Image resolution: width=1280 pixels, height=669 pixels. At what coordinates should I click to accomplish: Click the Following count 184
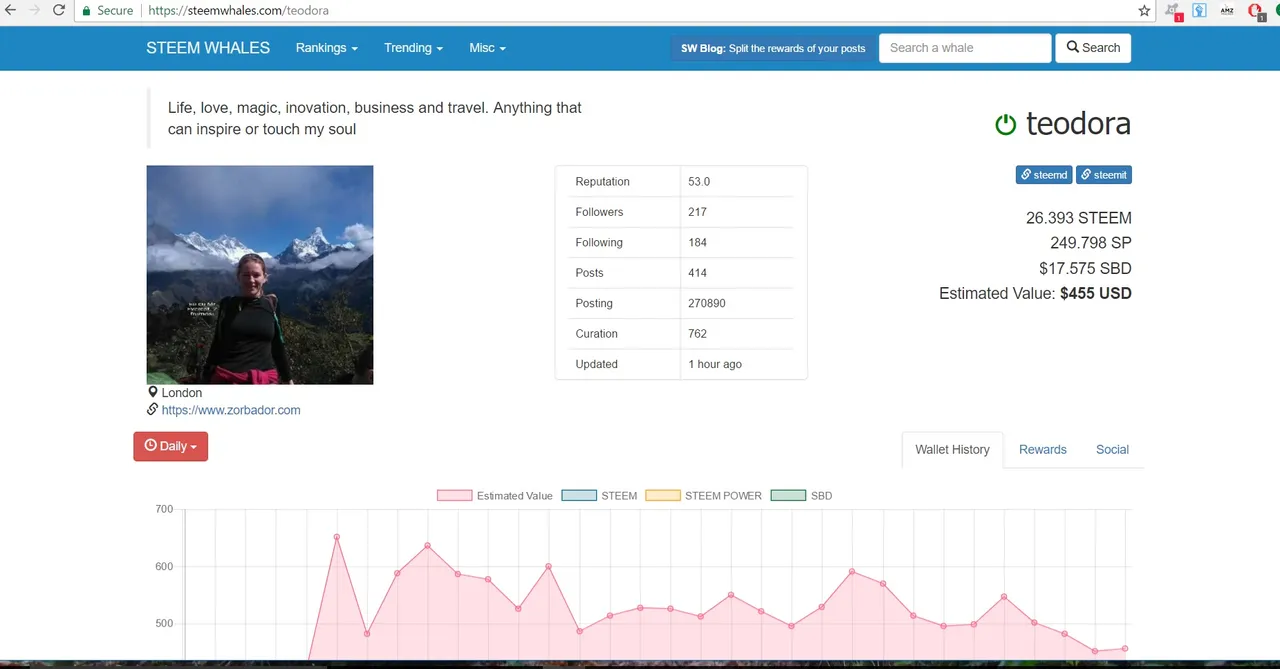pos(697,242)
